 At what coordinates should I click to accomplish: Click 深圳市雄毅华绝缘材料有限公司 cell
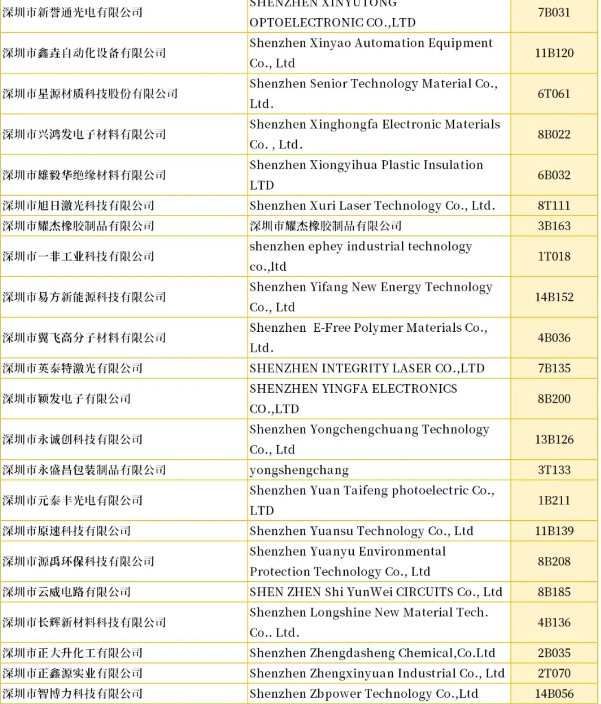[84, 175]
